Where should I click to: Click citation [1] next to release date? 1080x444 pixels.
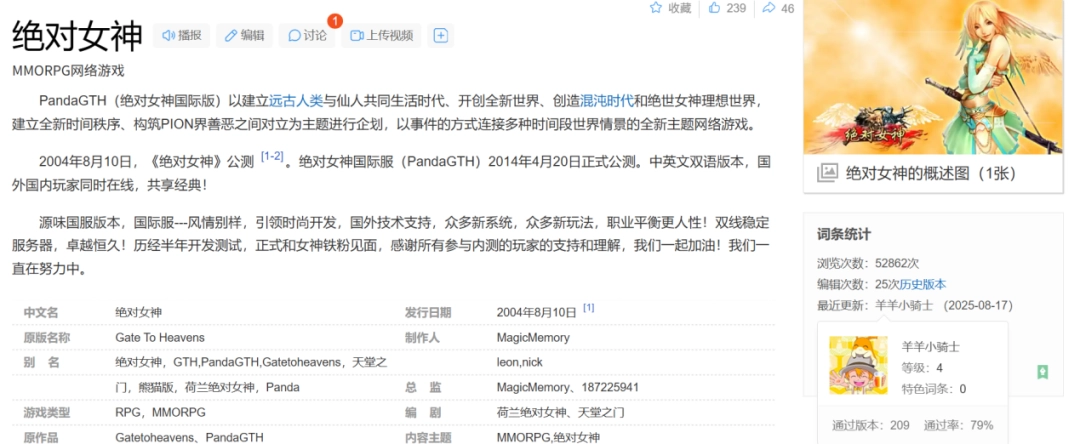pyautogui.click(x=589, y=309)
